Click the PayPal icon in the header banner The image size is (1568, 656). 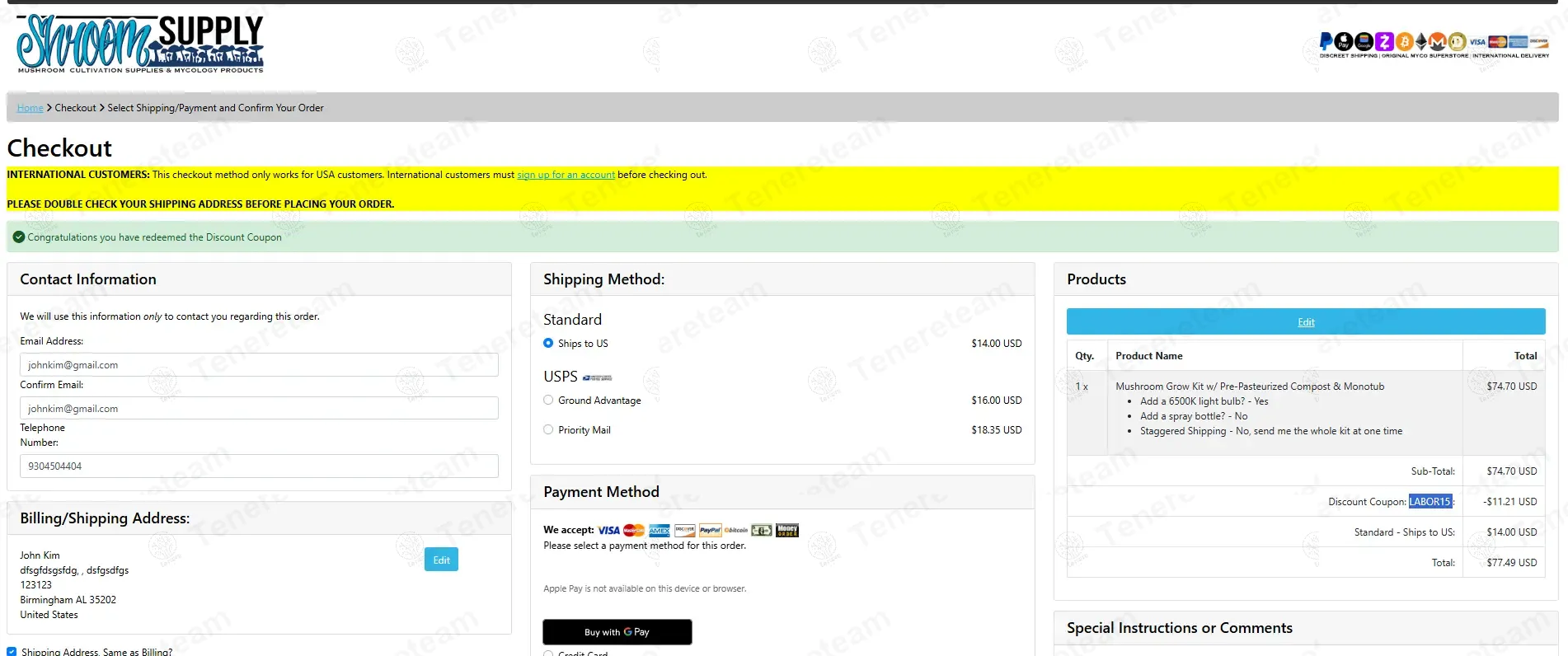pos(1326,41)
